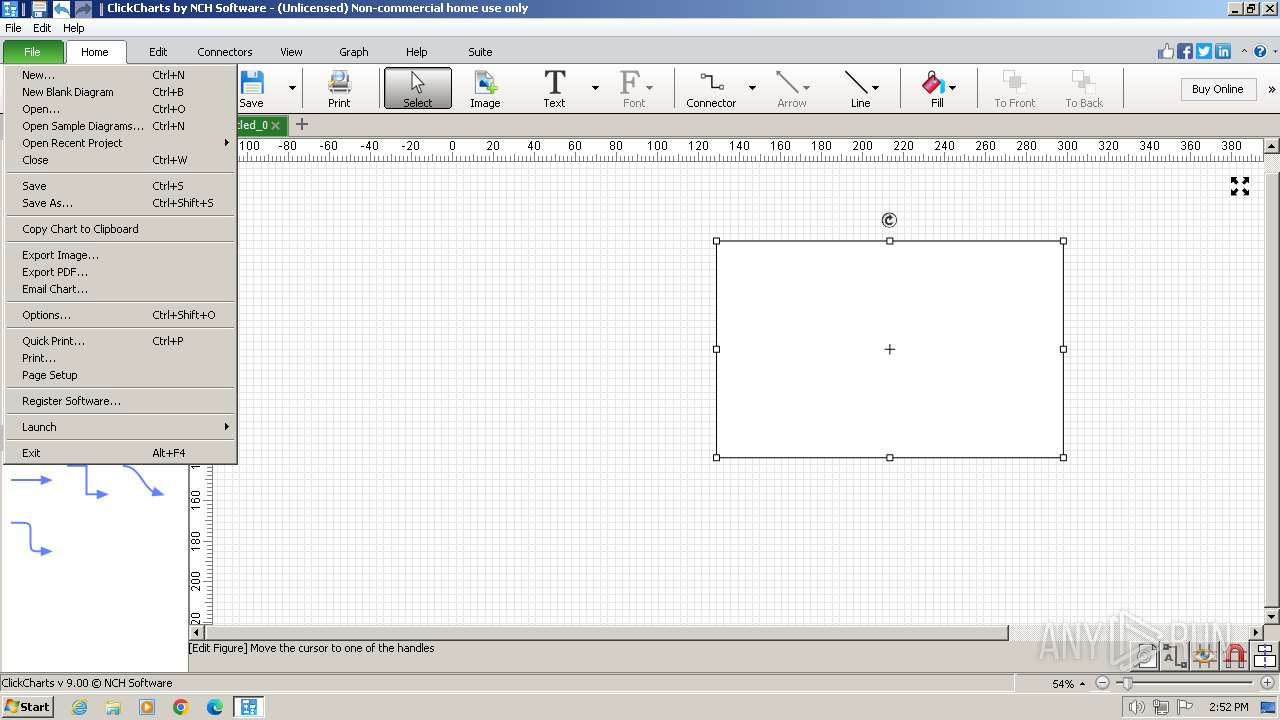1280x720 pixels.
Task: Click the Print toolbar icon
Action: pos(339,88)
